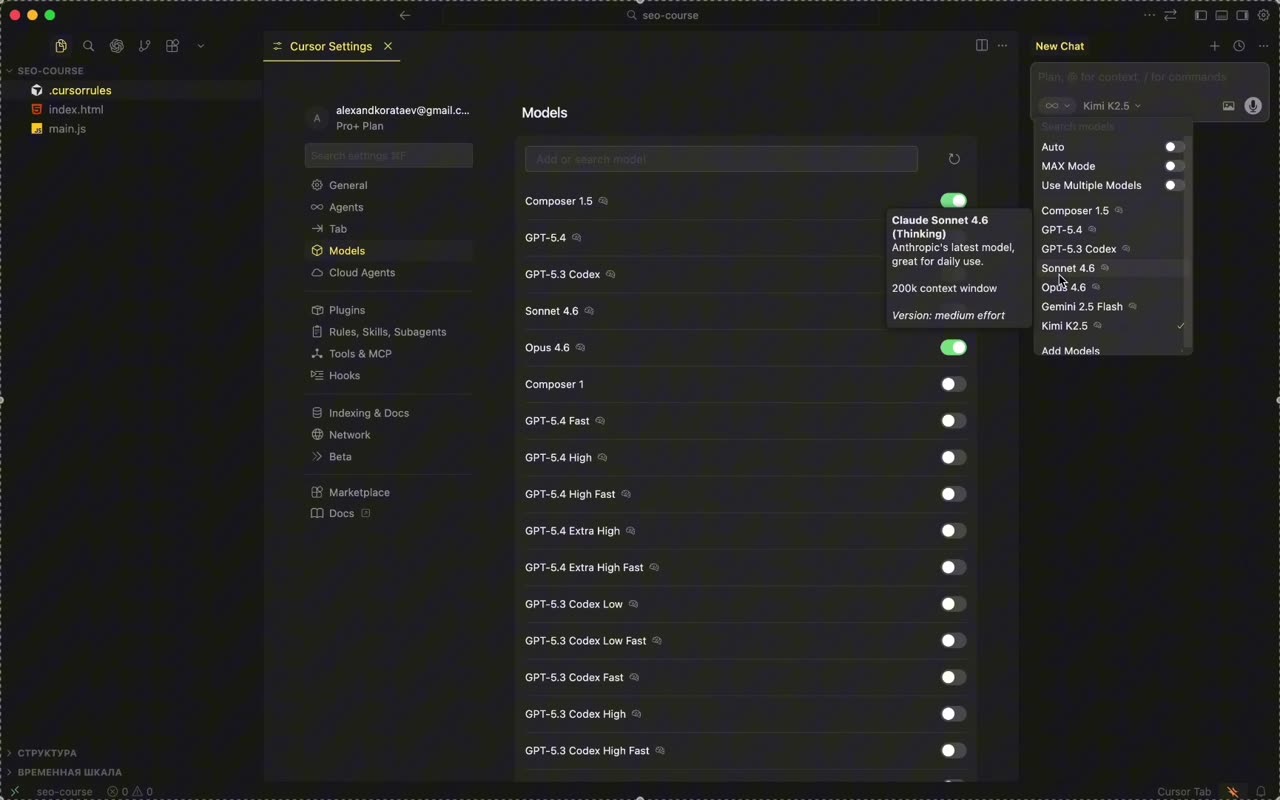The width and height of the screenshot is (1280, 800).
Task: Attach an image using the picture icon
Action: coord(1229,106)
